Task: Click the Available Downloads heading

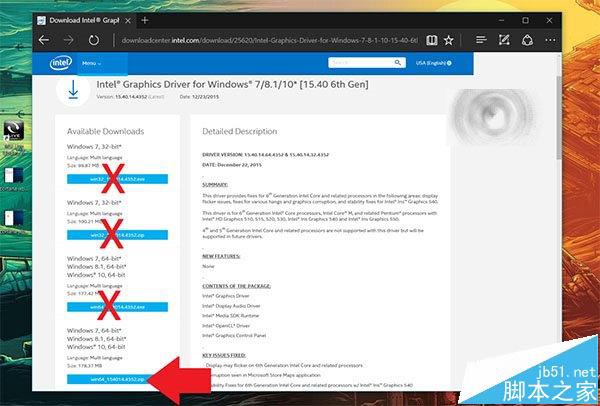Action: tap(106, 132)
